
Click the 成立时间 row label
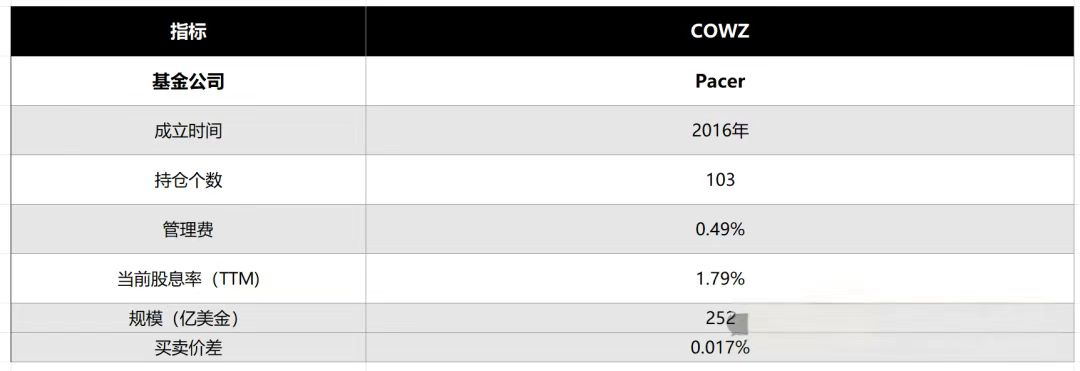click(188, 131)
